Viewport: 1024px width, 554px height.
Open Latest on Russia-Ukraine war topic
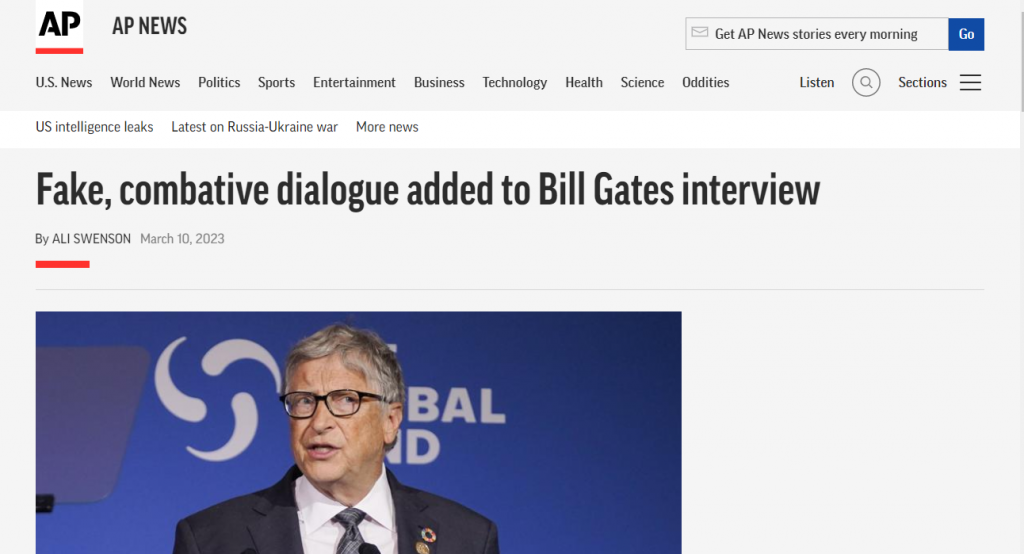(255, 127)
